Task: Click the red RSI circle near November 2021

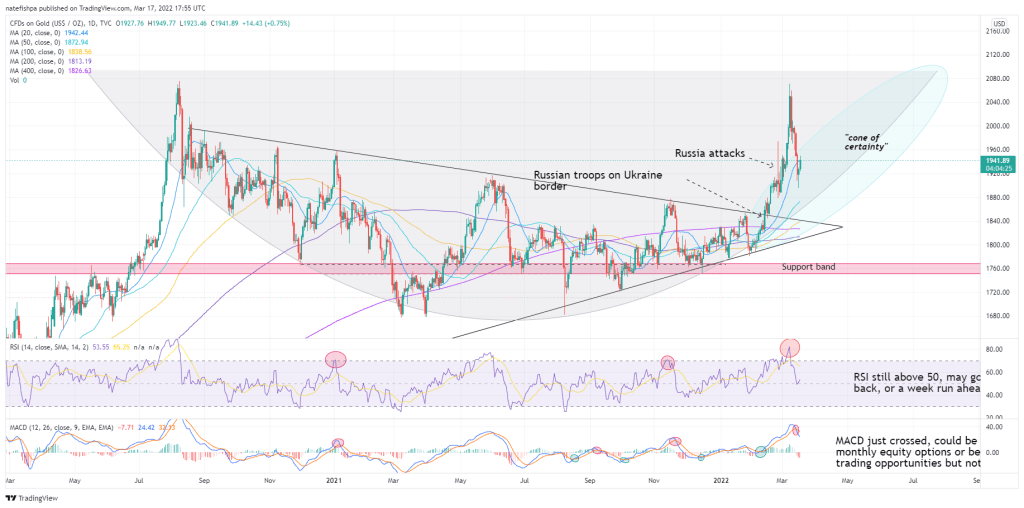Action: click(667, 360)
